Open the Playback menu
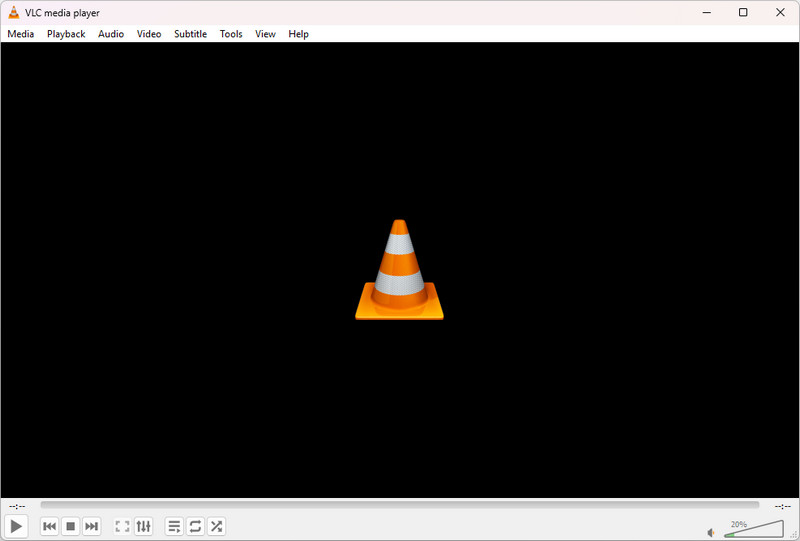Image resolution: width=800 pixels, height=541 pixels. pos(66,34)
